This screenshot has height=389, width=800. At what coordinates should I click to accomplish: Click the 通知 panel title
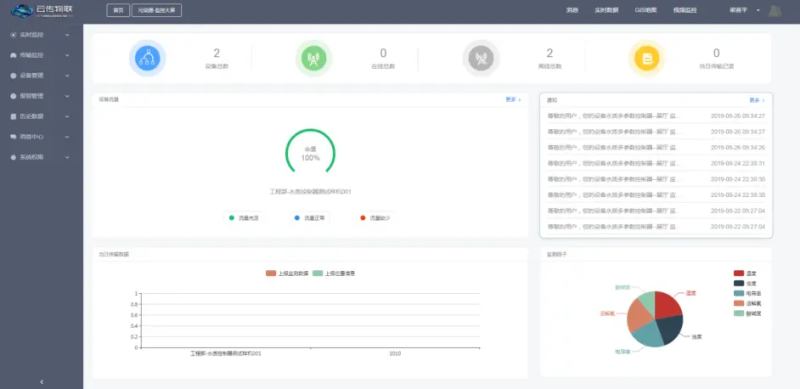552,101
